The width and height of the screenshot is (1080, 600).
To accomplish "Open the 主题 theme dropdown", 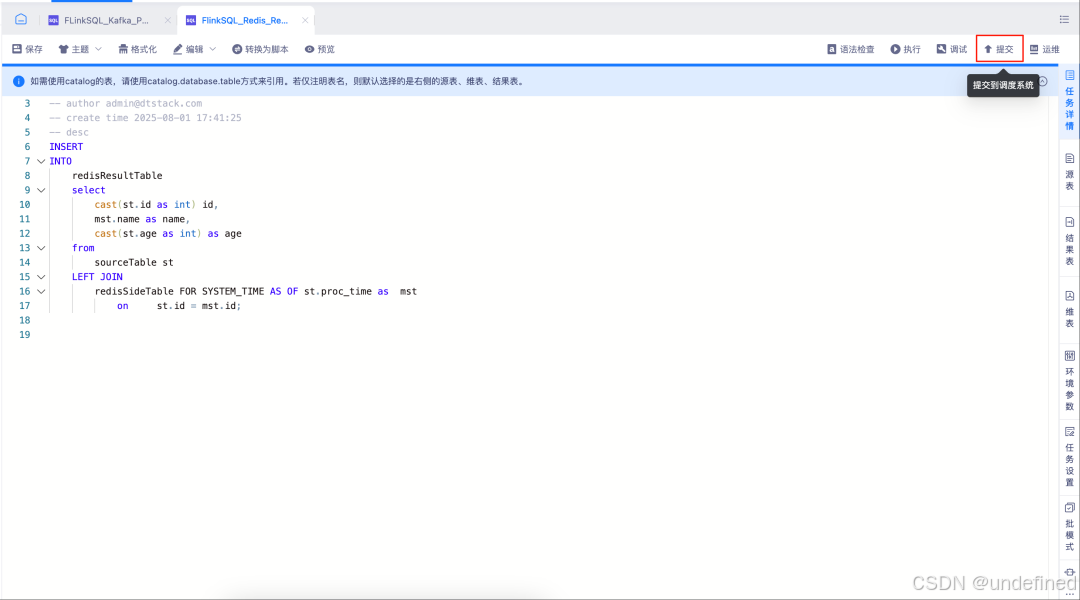I will (80, 49).
